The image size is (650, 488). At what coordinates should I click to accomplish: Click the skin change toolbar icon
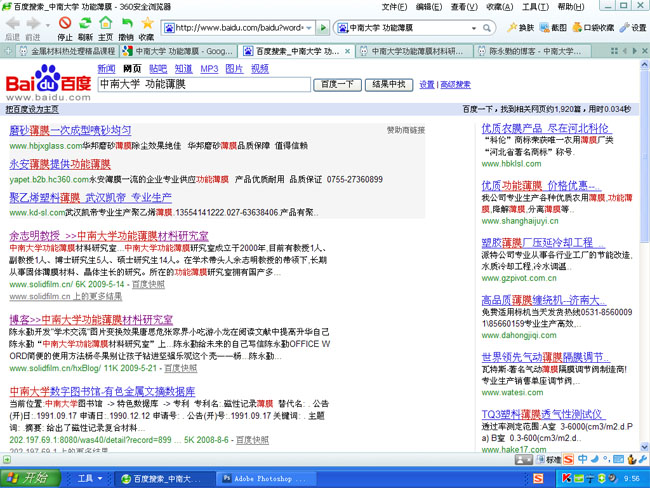(512, 27)
